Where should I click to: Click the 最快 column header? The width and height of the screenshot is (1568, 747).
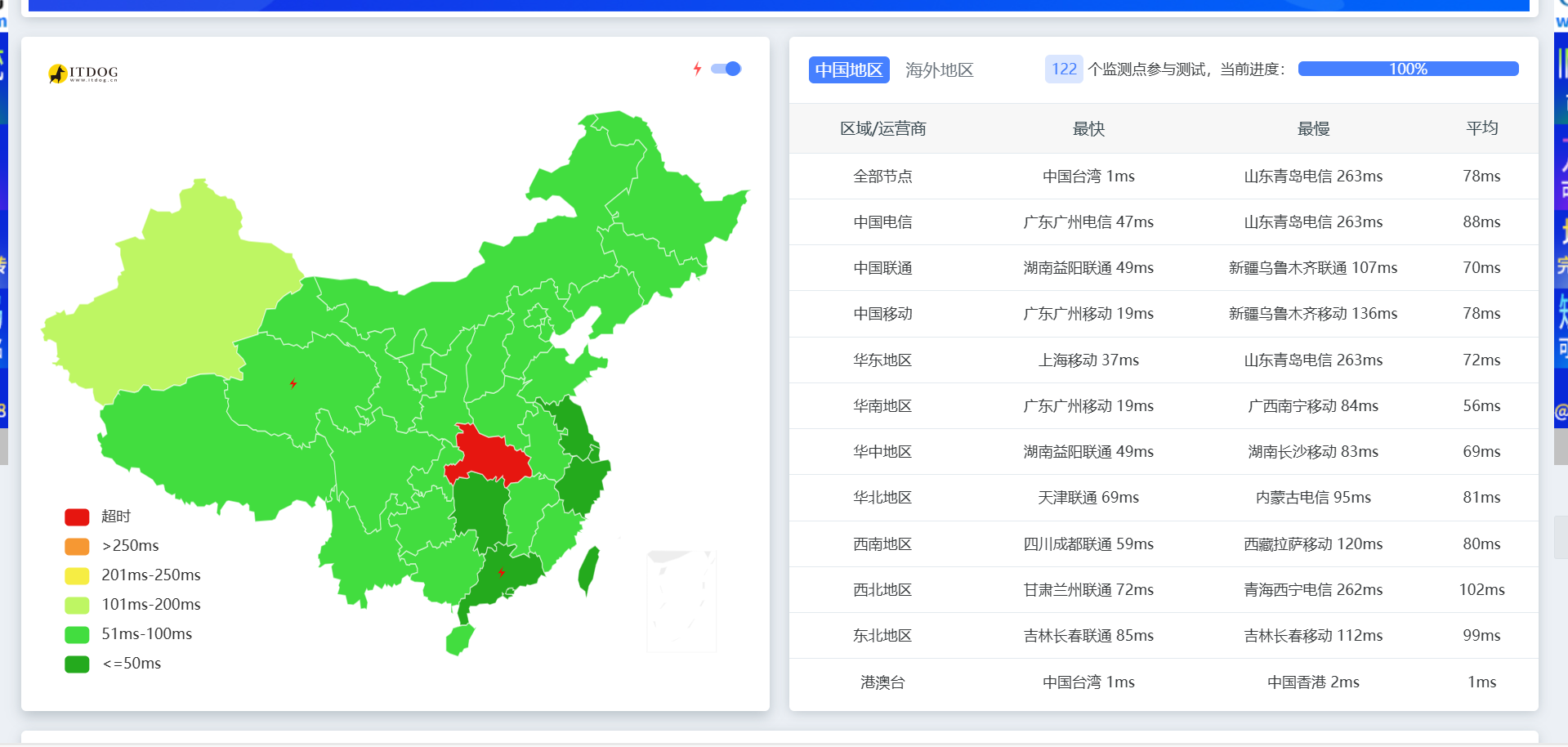tap(1088, 128)
